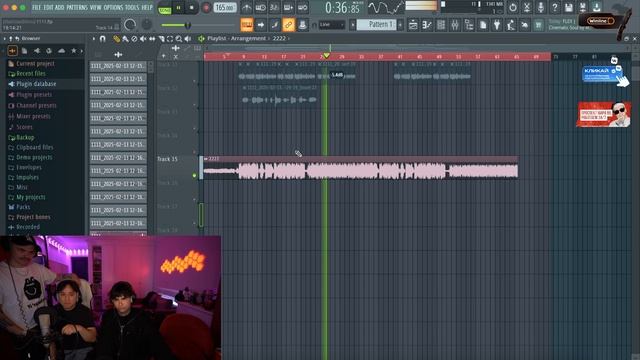Toggle the multilink to controllers icon
The width and height of the screenshot is (640, 360).
point(289,25)
